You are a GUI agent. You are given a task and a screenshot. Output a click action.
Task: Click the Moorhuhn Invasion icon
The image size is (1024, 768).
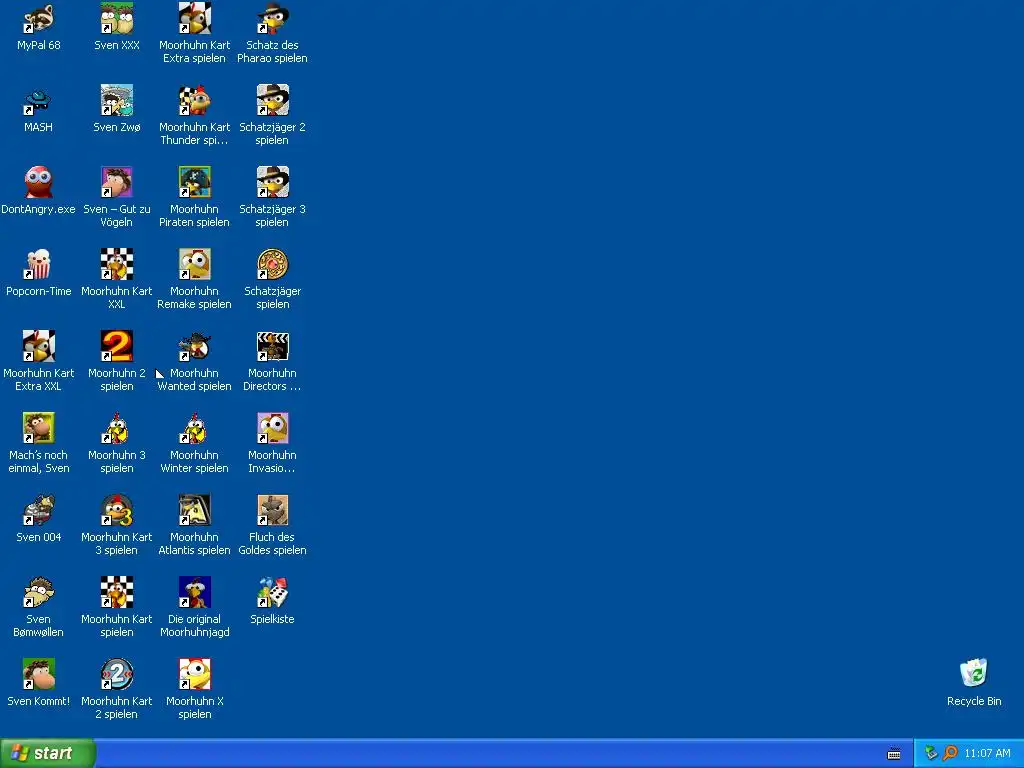click(272, 428)
